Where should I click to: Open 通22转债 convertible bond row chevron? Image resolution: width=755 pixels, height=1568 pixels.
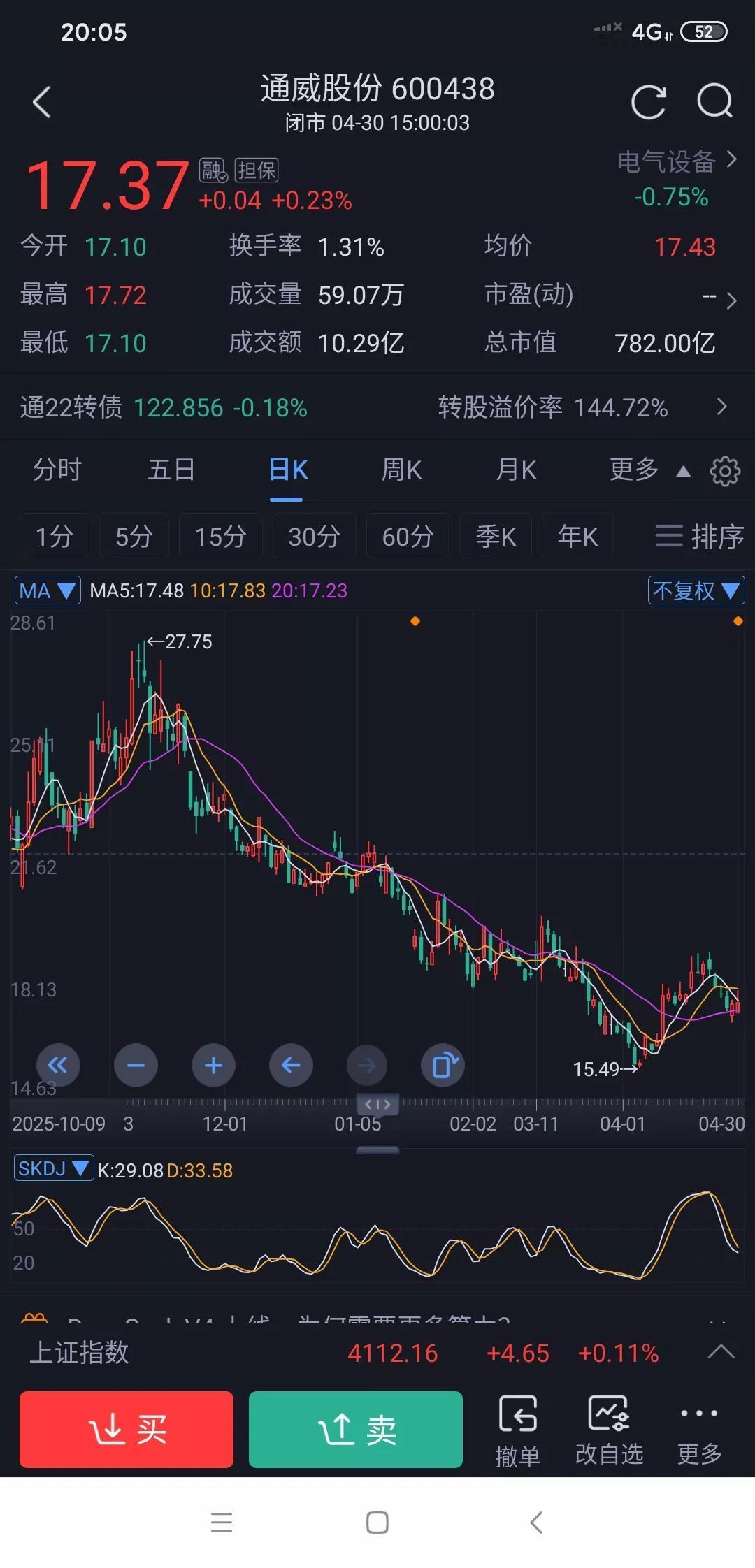click(x=722, y=407)
